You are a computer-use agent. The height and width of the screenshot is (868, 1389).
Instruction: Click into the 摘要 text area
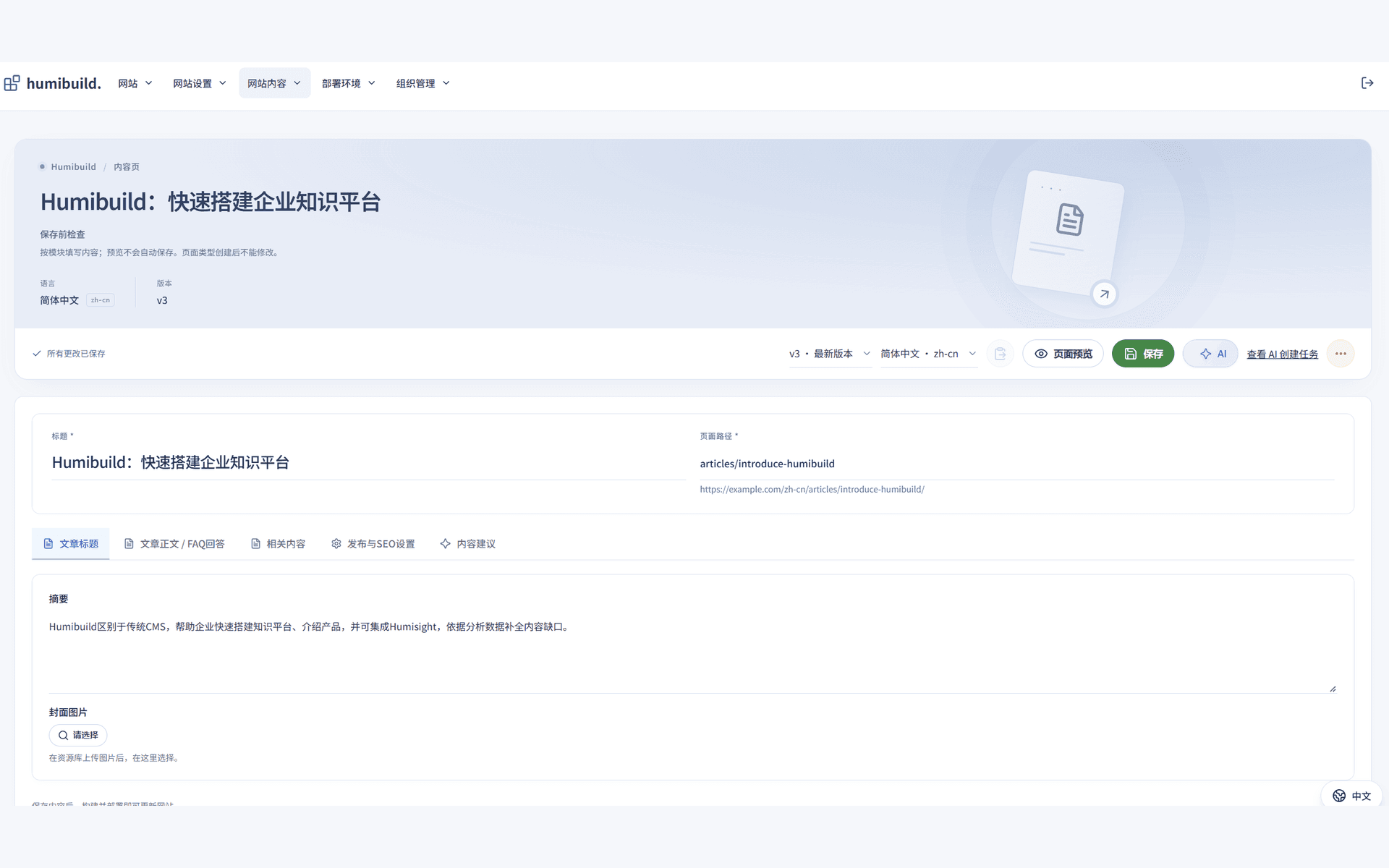point(692,653)
